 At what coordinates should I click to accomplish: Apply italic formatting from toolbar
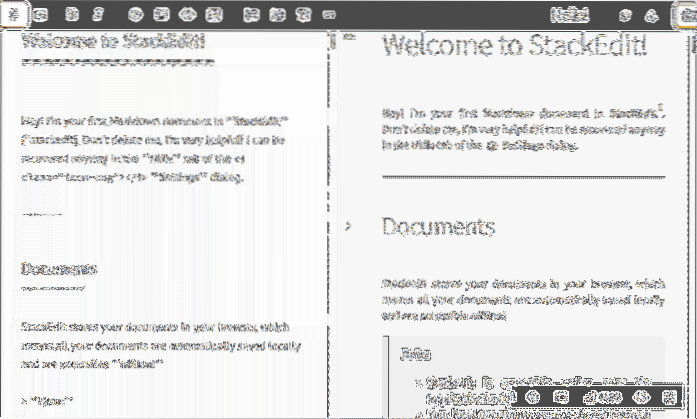[97, 15]
